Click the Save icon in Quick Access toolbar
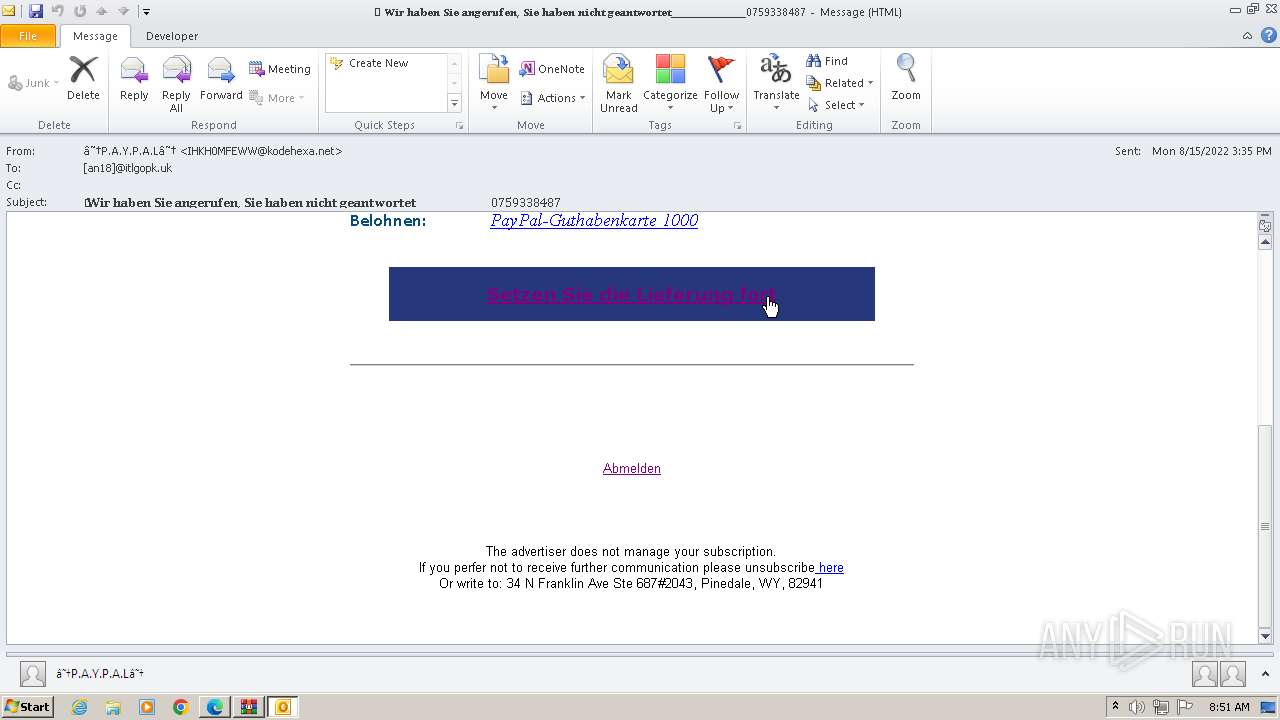 [36, 12]
